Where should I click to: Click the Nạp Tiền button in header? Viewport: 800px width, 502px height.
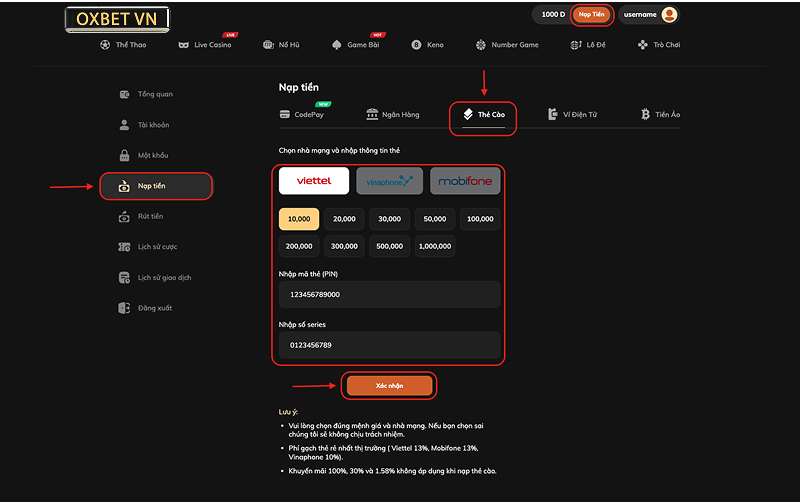point(591,15)
